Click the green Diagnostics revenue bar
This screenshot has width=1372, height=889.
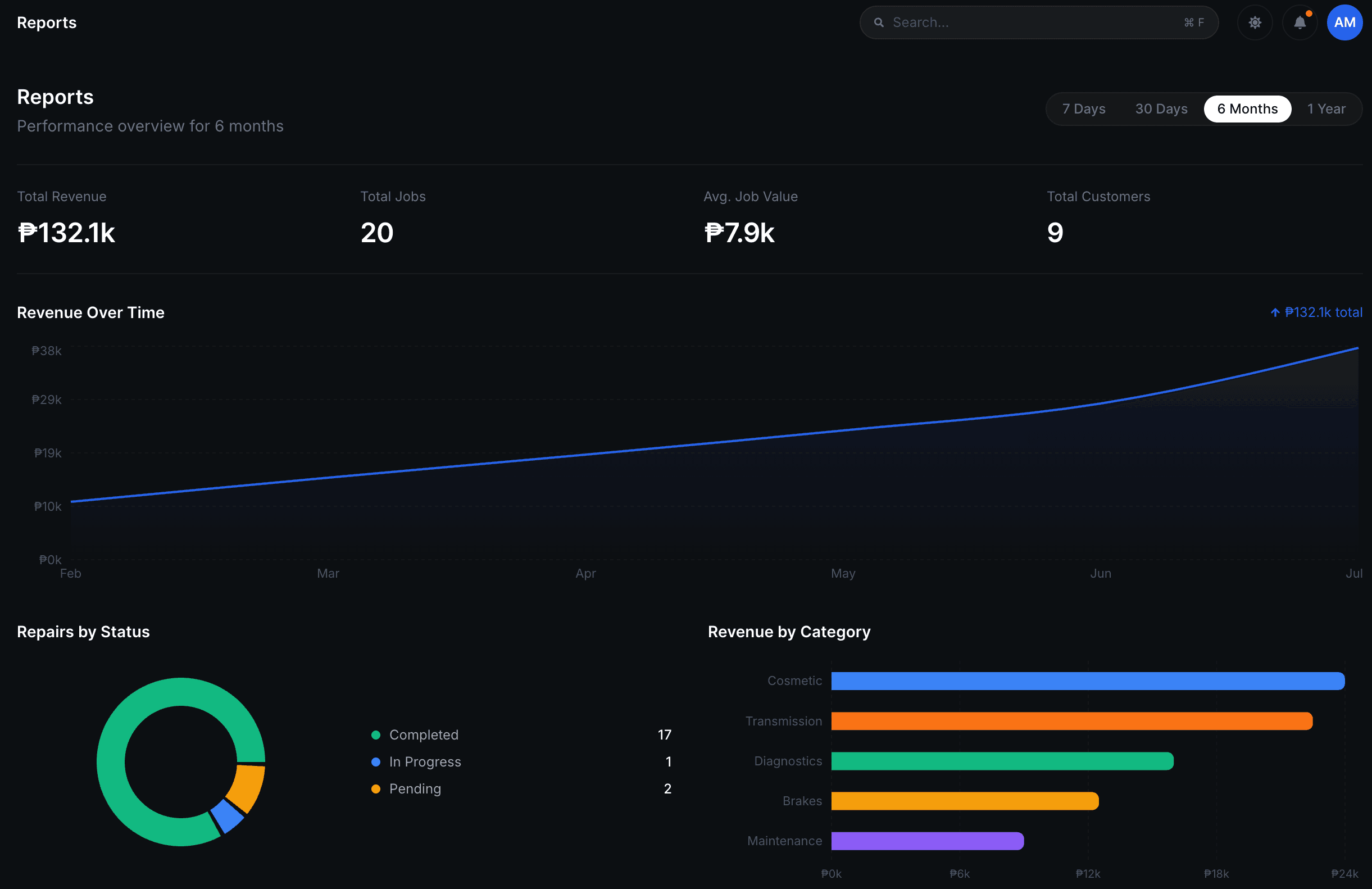[1002, 761]
